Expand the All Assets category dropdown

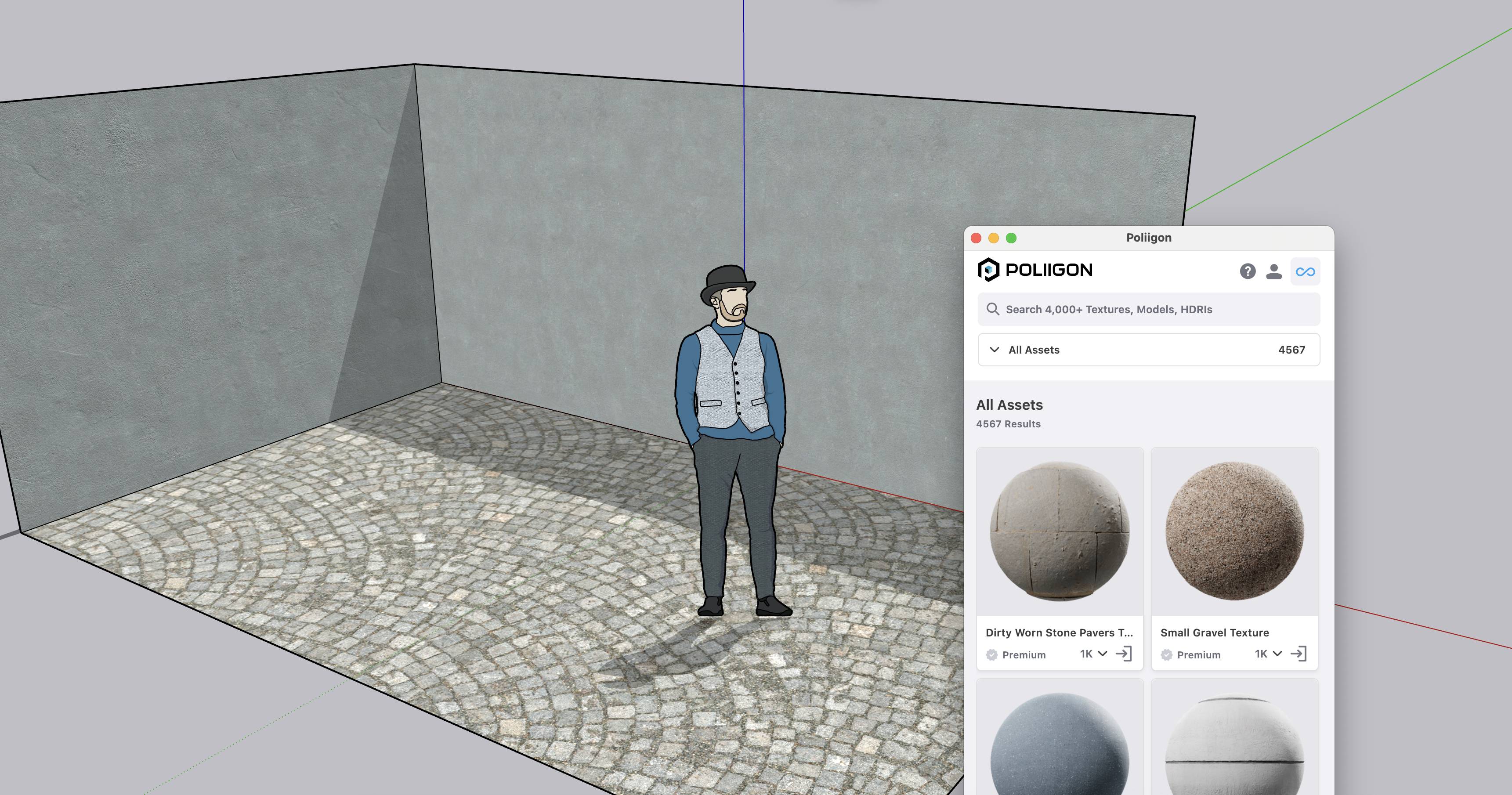[1149, 350]
